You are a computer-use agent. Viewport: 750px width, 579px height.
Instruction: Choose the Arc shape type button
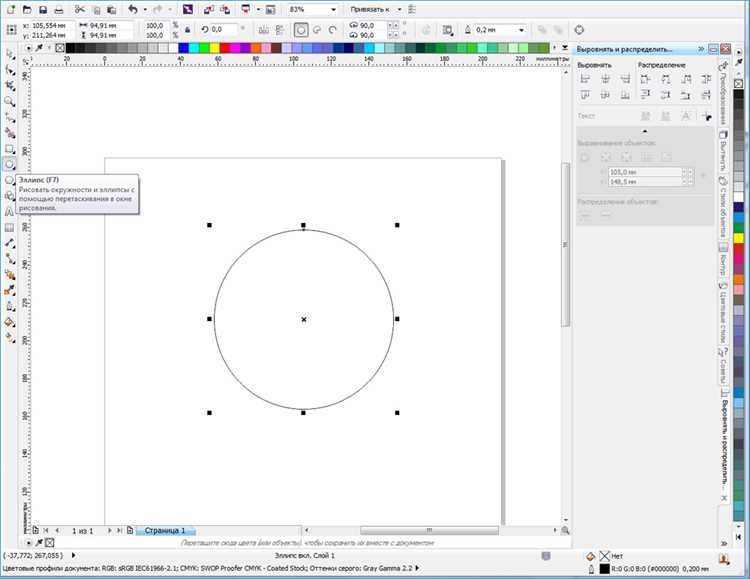click(332, 30)
